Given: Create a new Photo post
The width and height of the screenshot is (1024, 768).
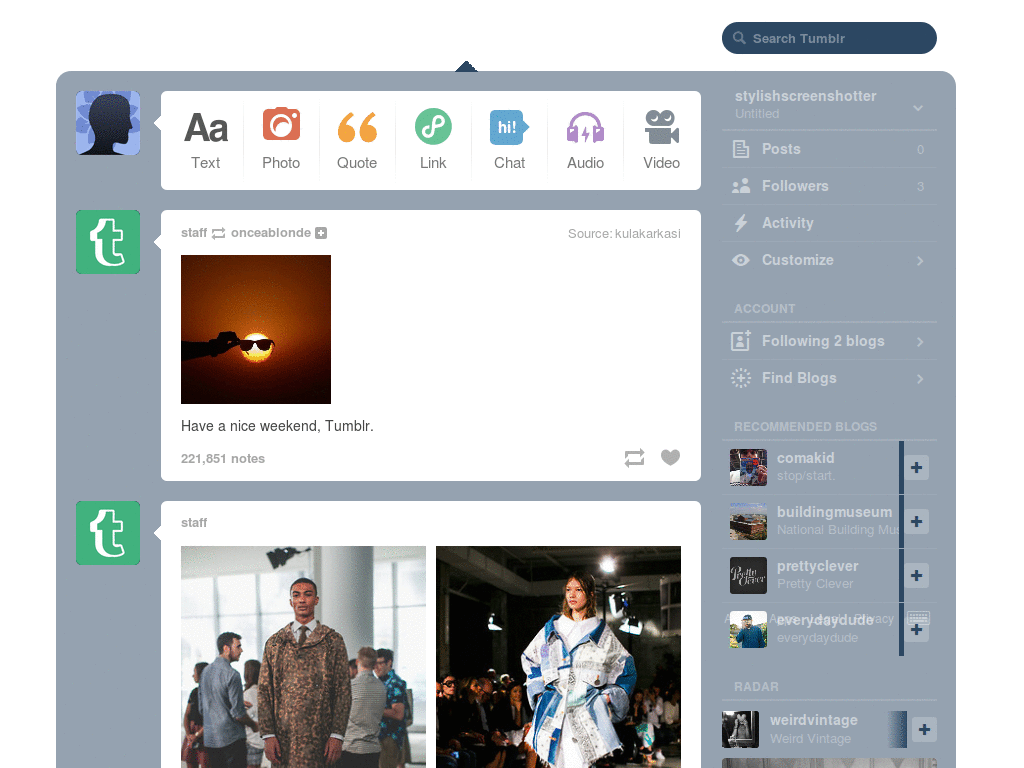Looking at the screenshot, I should pos(281,140).
